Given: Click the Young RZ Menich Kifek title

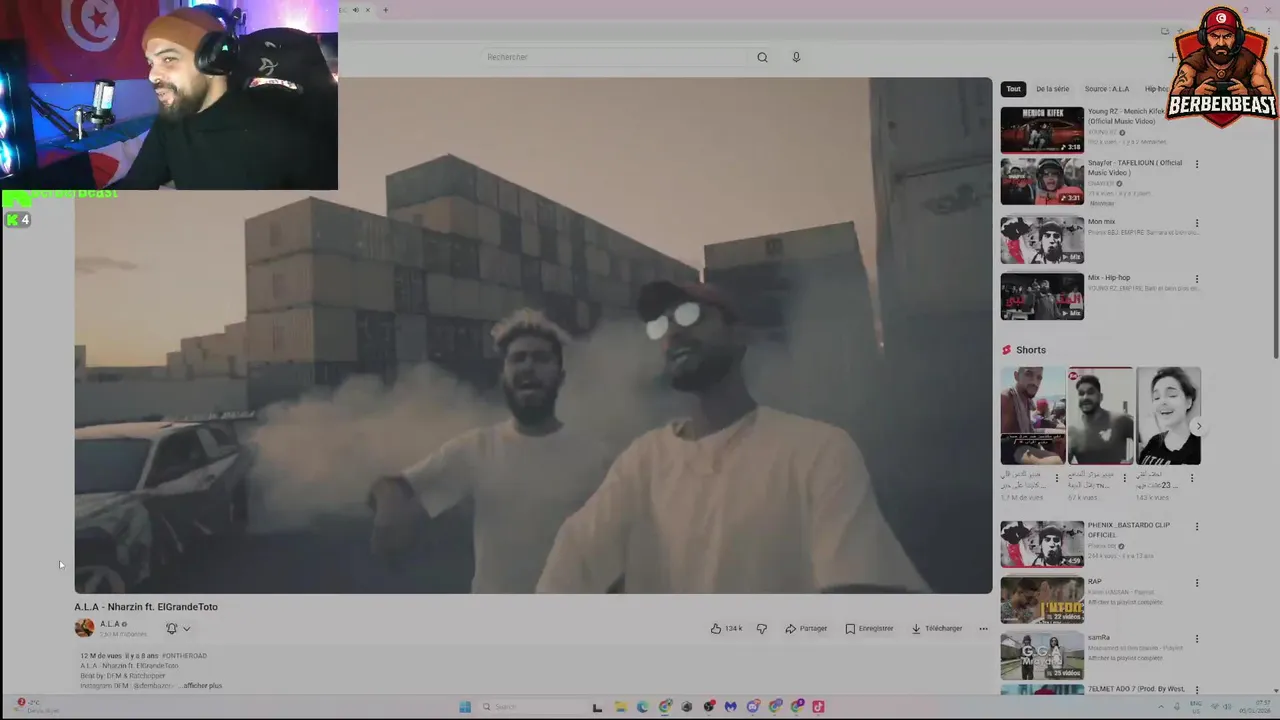Looking at the screenshot, I should pyautogui.click(x=1127, y=116).
